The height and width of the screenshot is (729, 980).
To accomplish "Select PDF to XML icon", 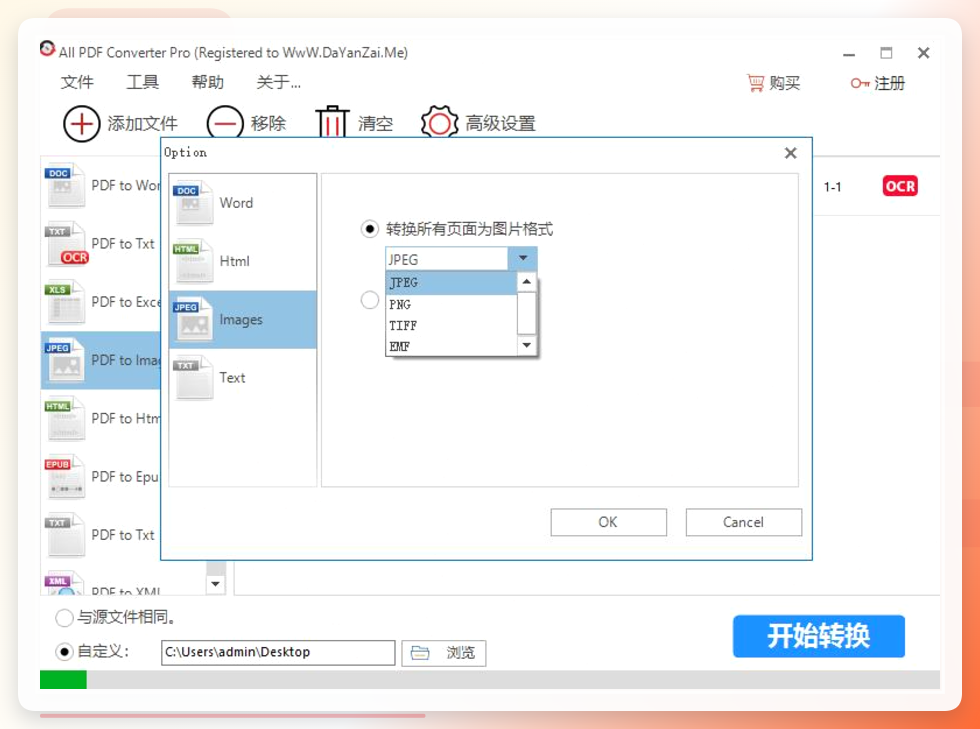I will (x=64, y=583).
